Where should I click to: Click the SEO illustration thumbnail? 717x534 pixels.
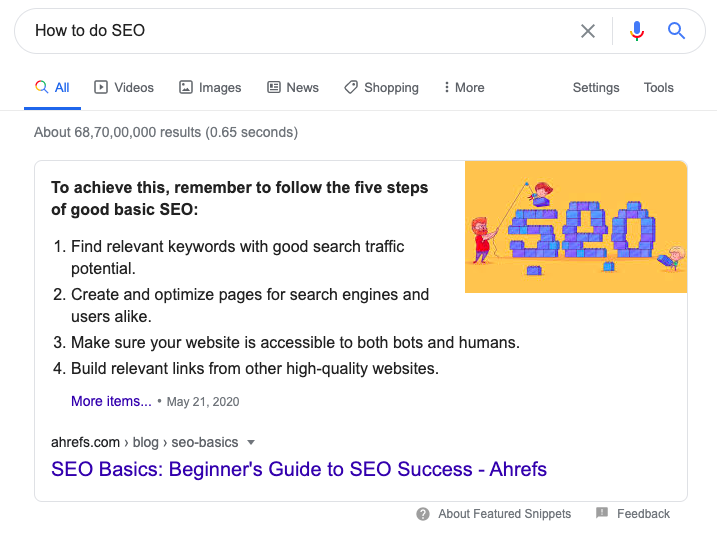pyautogui.click(x=576, y=227)
